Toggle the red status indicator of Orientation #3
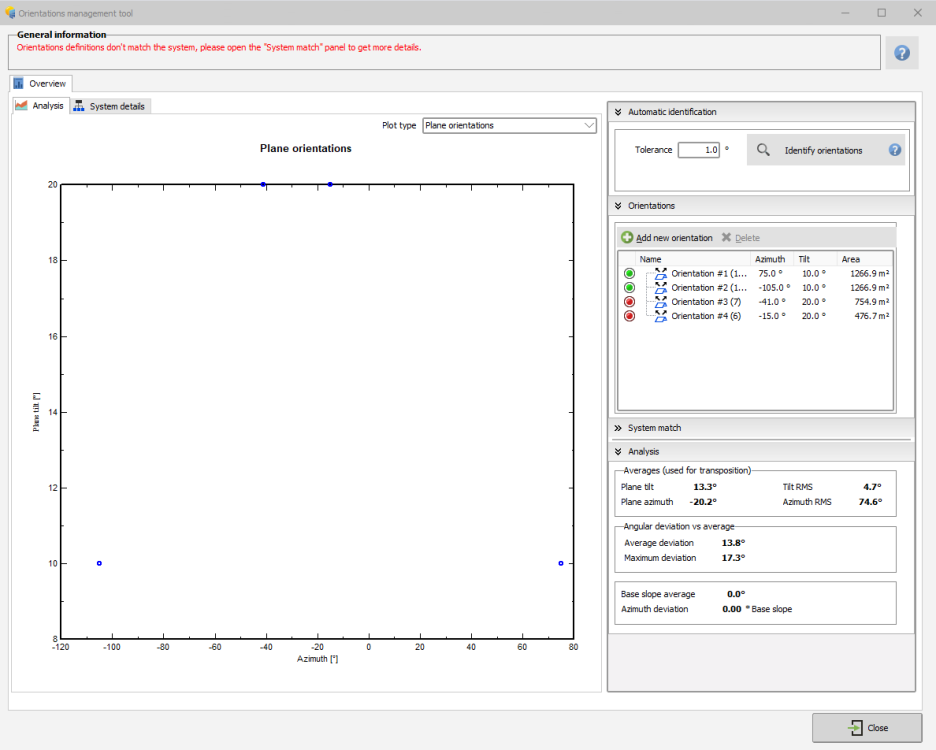The image size is (936, 750). pyautogui.click(x=628, y=301)
